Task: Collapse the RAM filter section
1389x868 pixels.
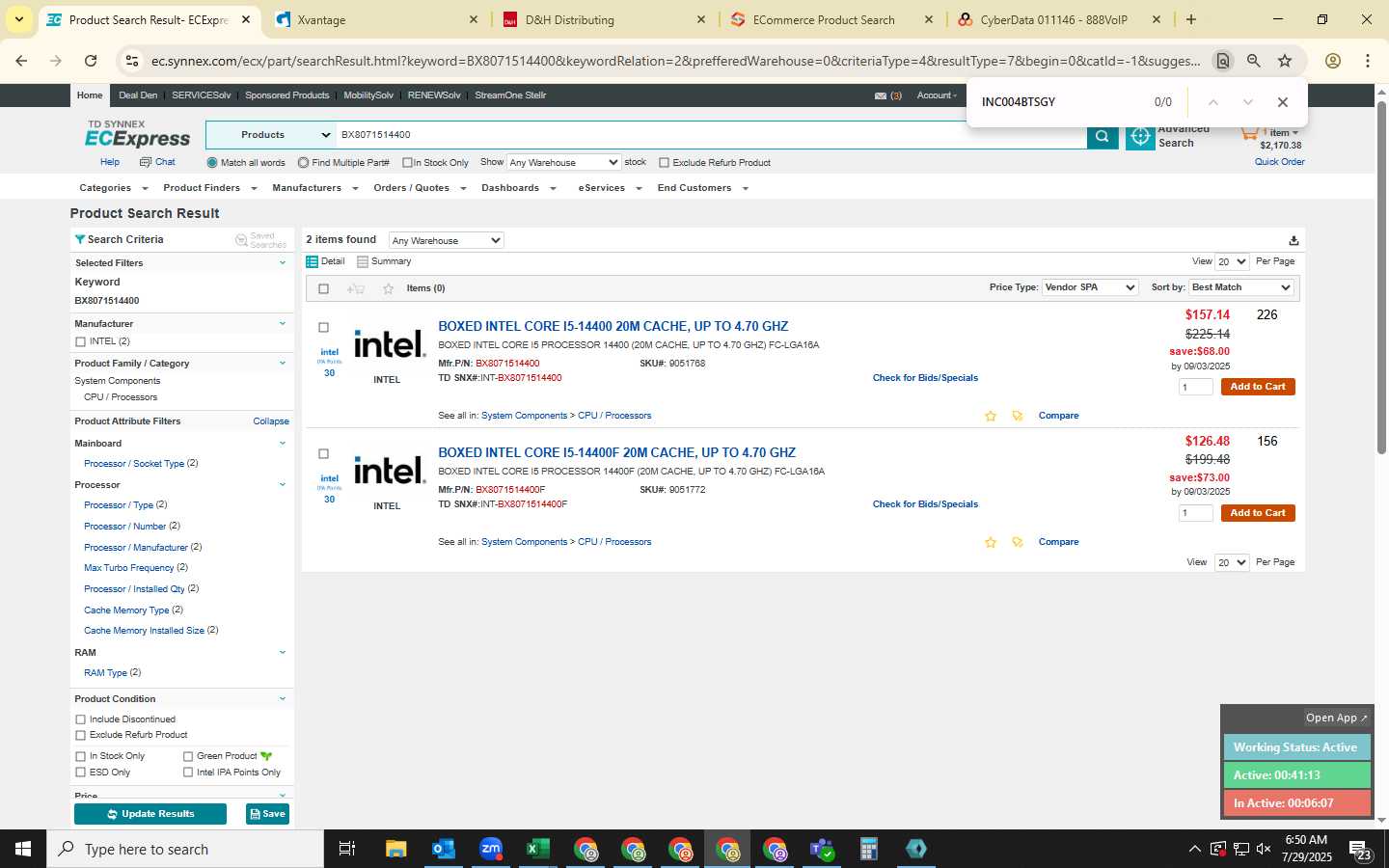Action: 283,653
